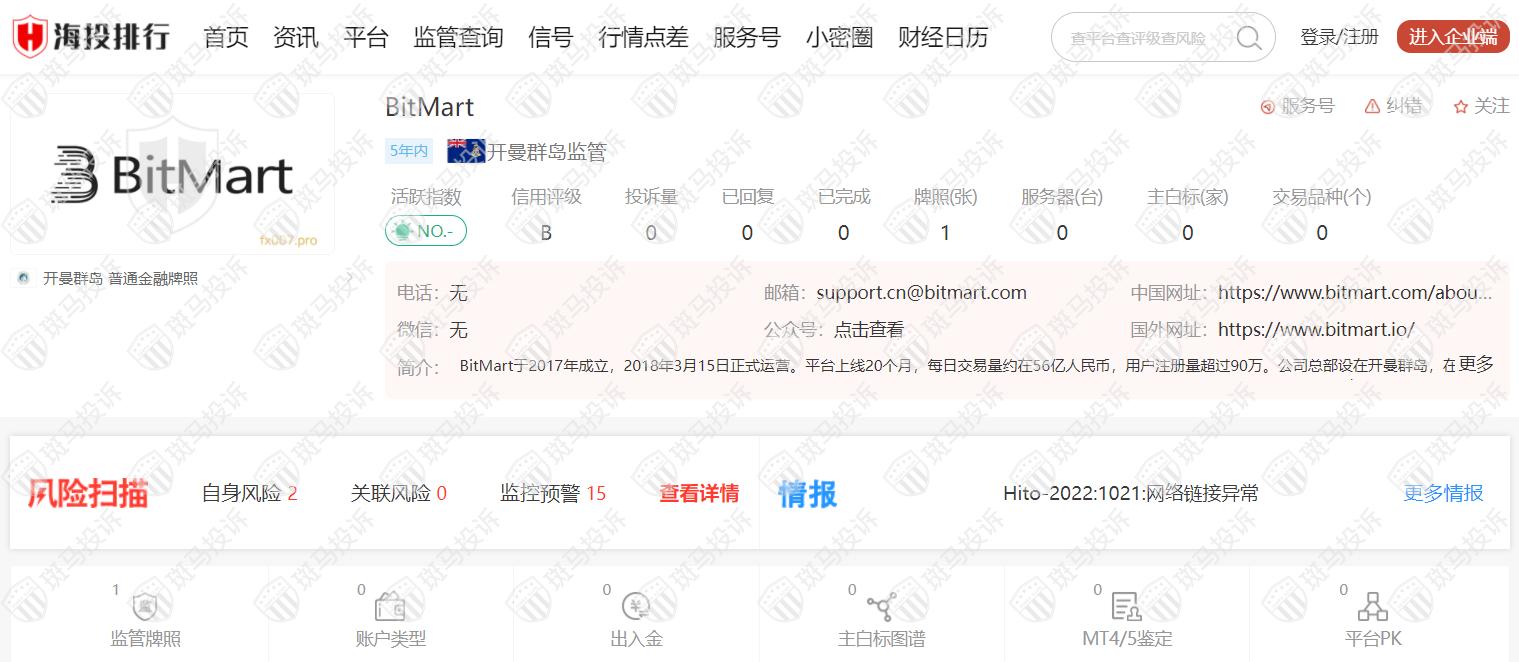Click the 海投排行 site logo

point(91,37)
